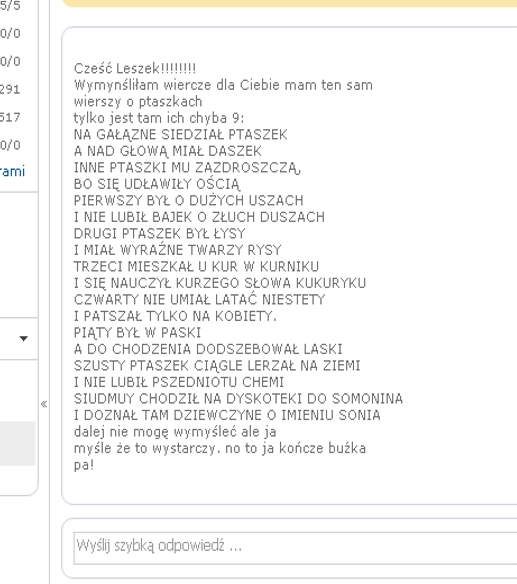Click the line 'DRUGI PTASZEK BYŁ ŁYSY'
This screenshot has height=584, width=517.
[159, 234]
